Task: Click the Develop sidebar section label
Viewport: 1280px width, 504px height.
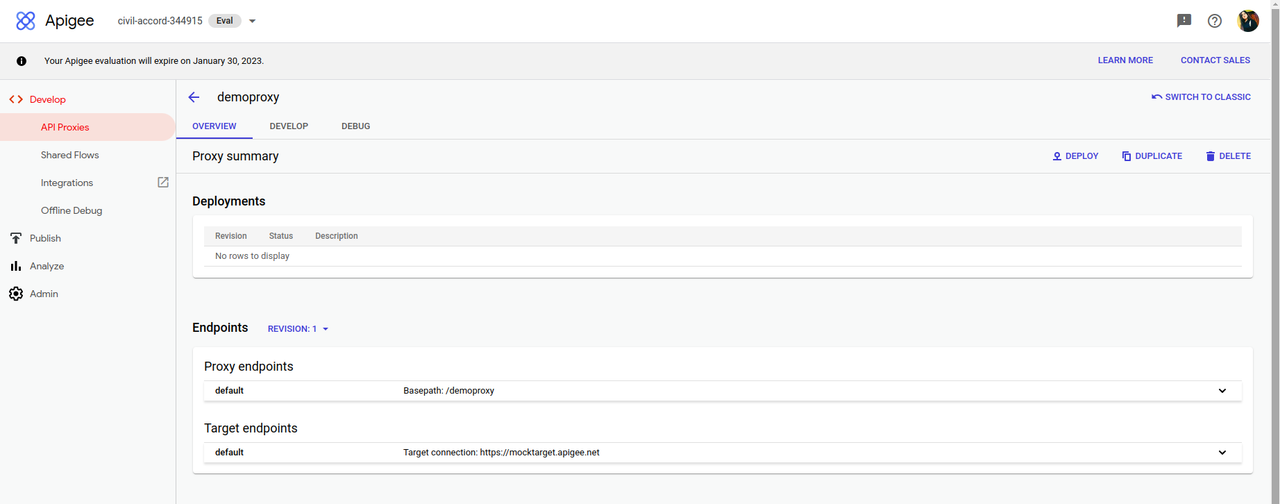Action: 48,99
